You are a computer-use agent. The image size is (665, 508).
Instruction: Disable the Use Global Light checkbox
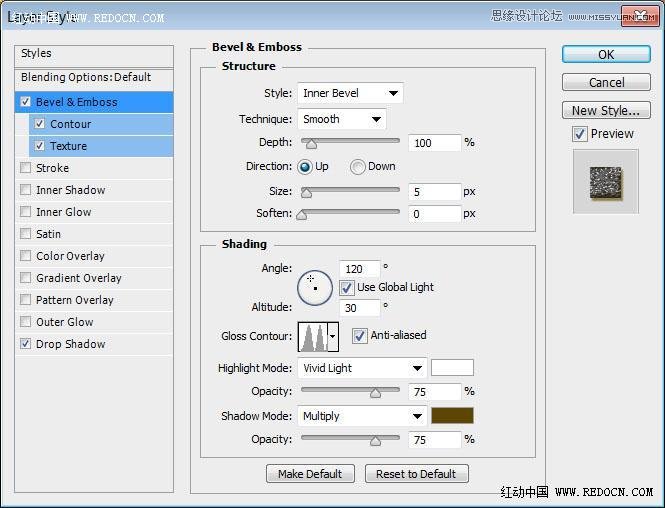coord(347,288)
